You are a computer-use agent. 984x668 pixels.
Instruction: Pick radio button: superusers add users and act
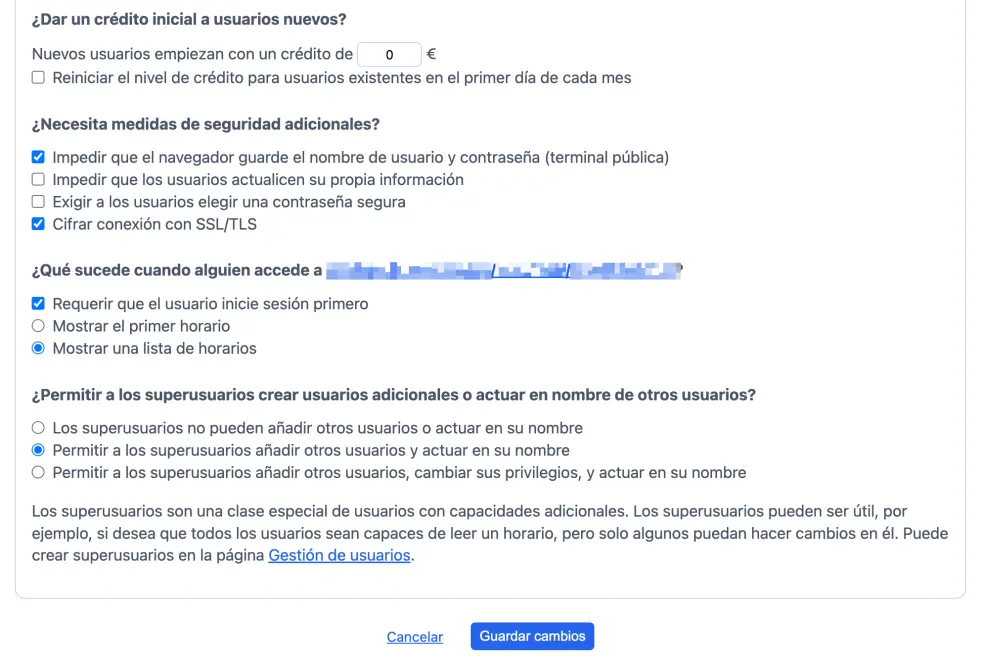[x=38, y=450]
